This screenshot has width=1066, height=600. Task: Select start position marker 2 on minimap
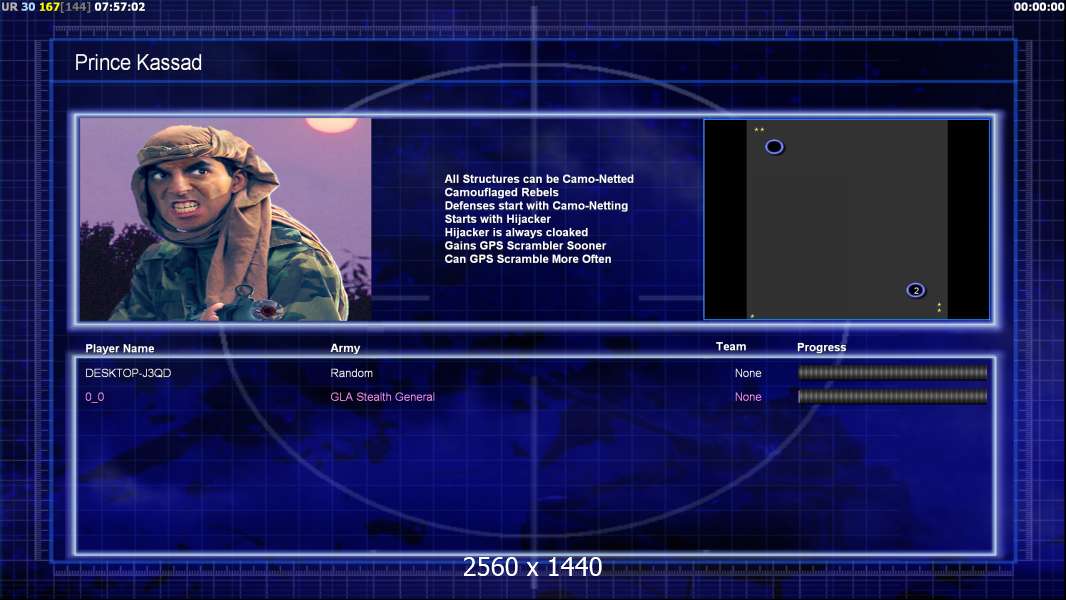click(x=916, y=290)
